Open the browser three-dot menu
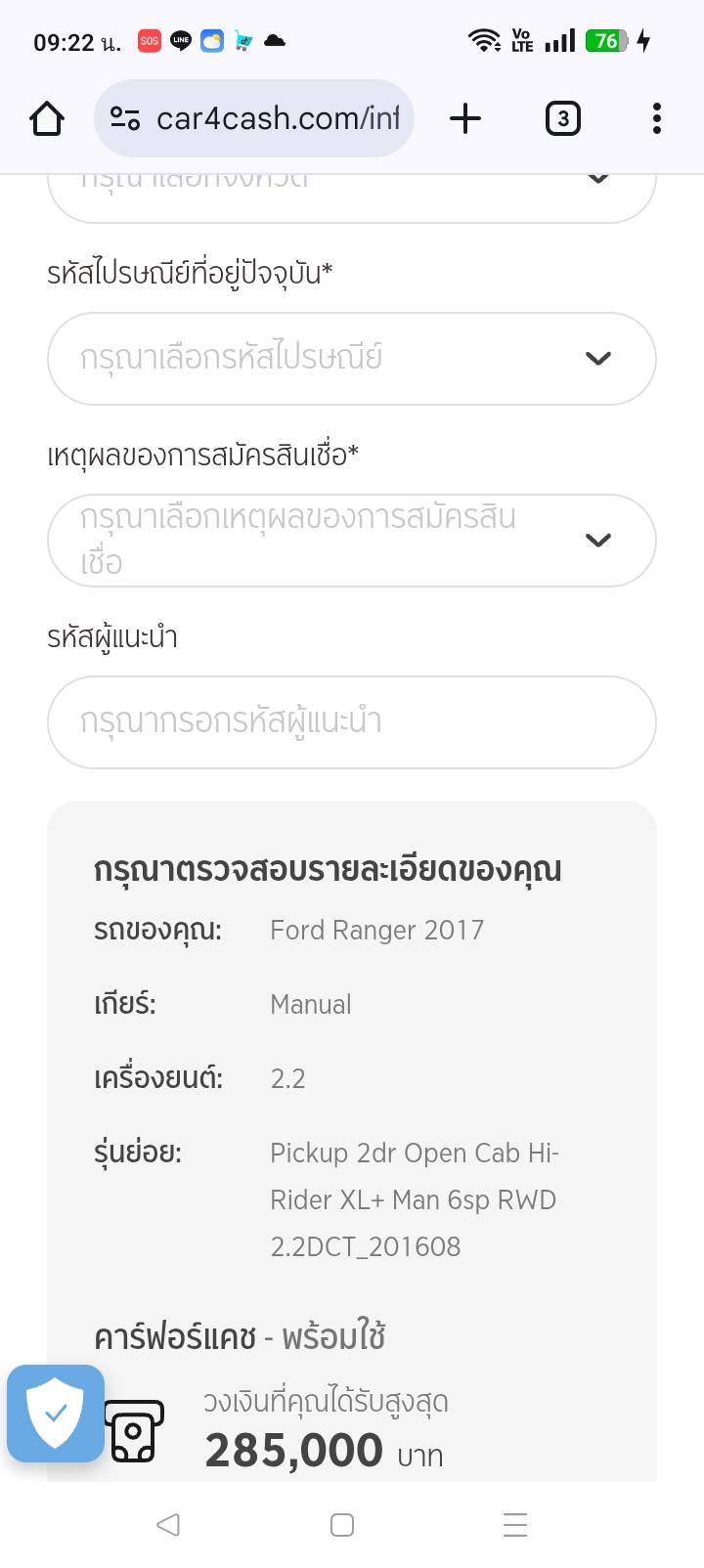704x1568 pixels. pyautogui.click(x=656, y=119)
